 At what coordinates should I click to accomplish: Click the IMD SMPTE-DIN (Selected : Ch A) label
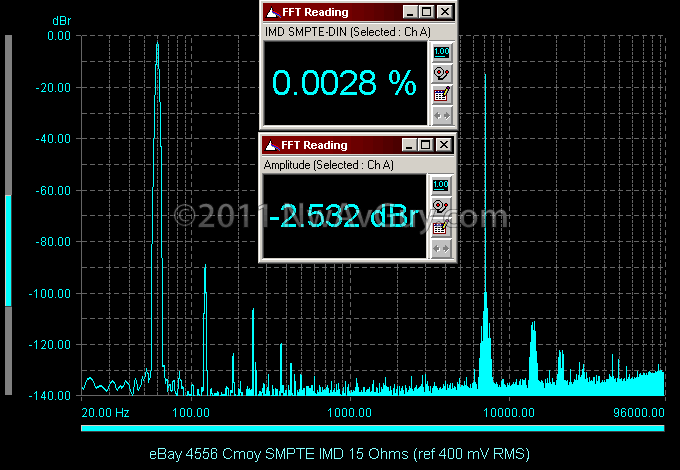coord(348,32)
